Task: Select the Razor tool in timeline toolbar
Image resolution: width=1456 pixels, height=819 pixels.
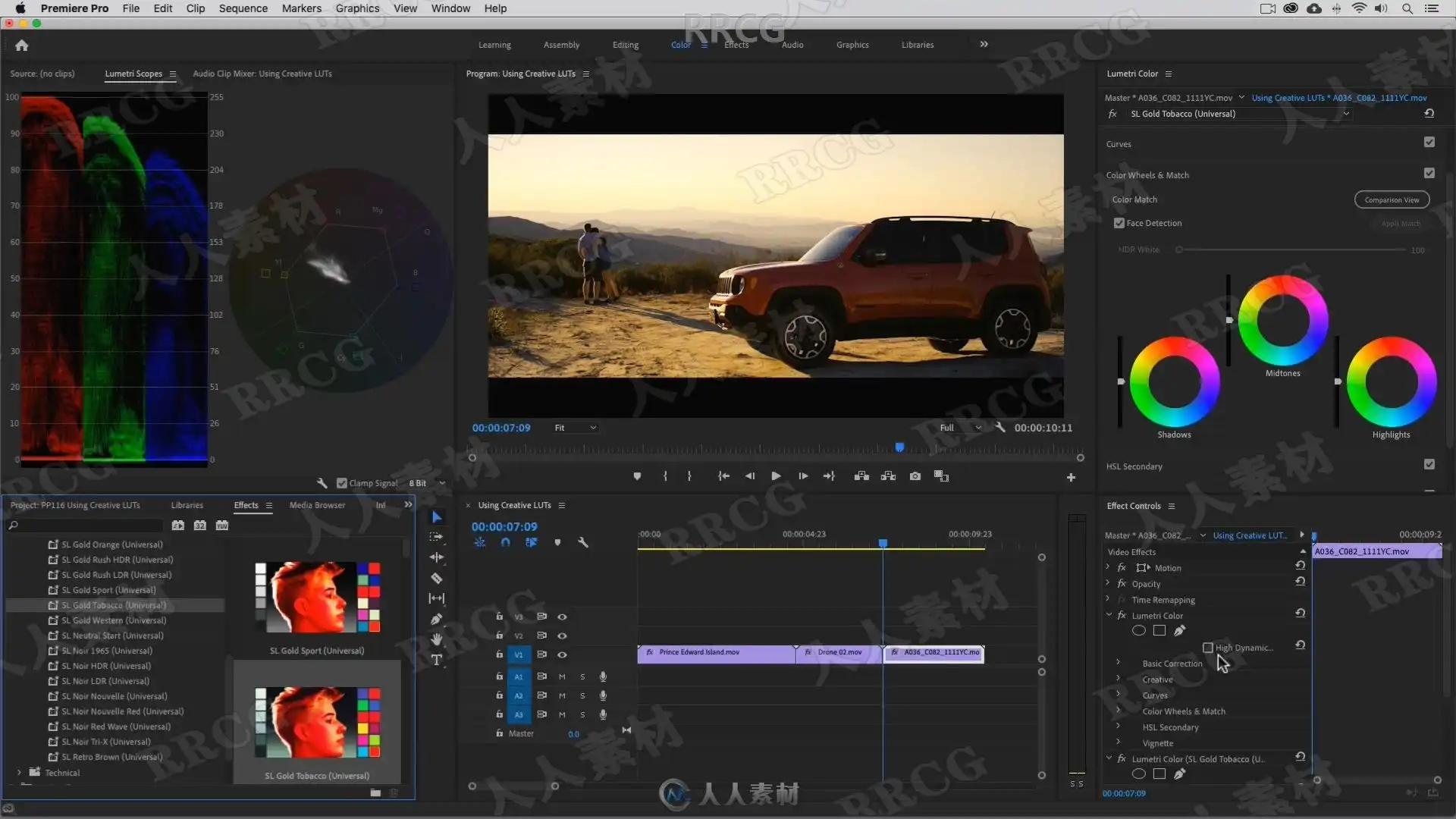Action: pos(437,579)
